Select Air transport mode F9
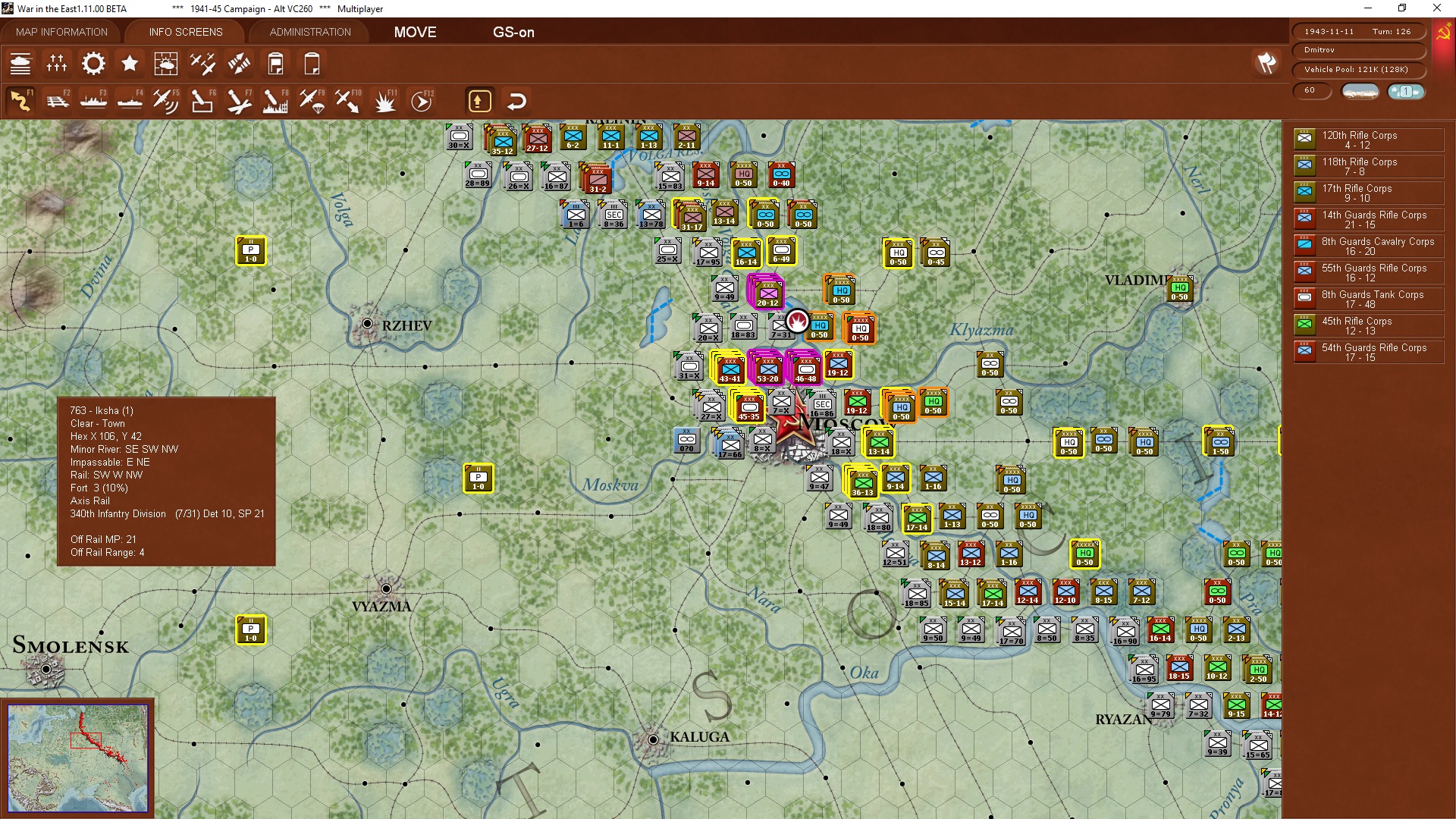This screenshot has width=1456, height=819. pos(312,101)
